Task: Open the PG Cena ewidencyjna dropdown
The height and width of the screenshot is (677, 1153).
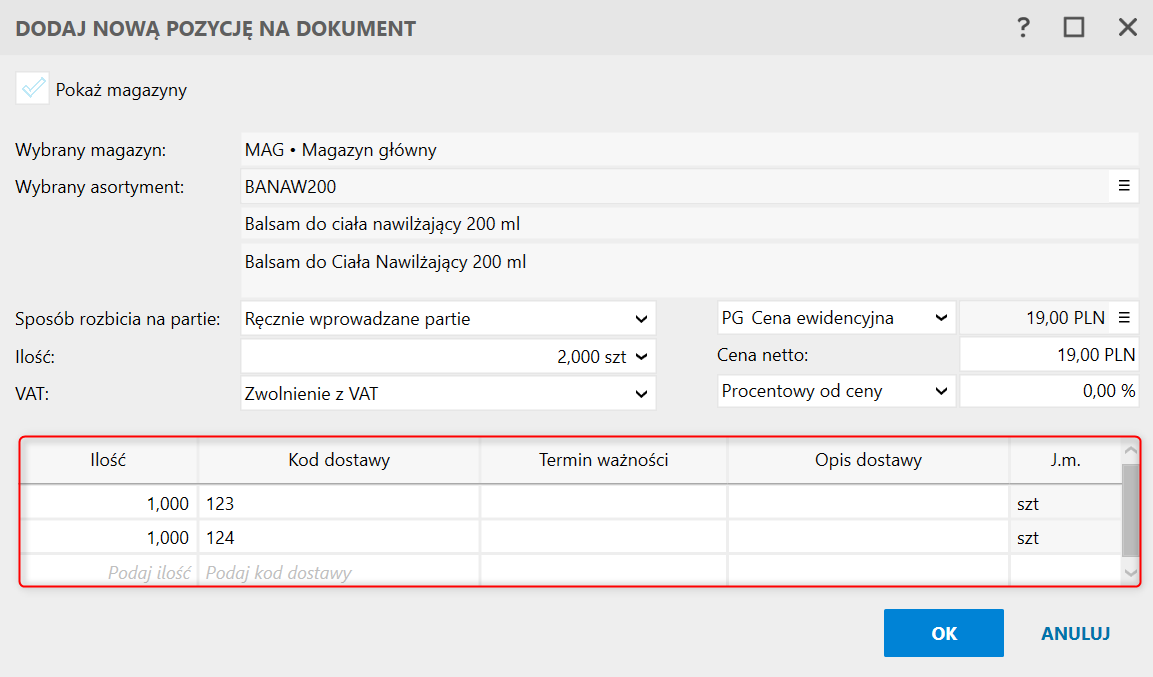Action: (x=940, y=318)
